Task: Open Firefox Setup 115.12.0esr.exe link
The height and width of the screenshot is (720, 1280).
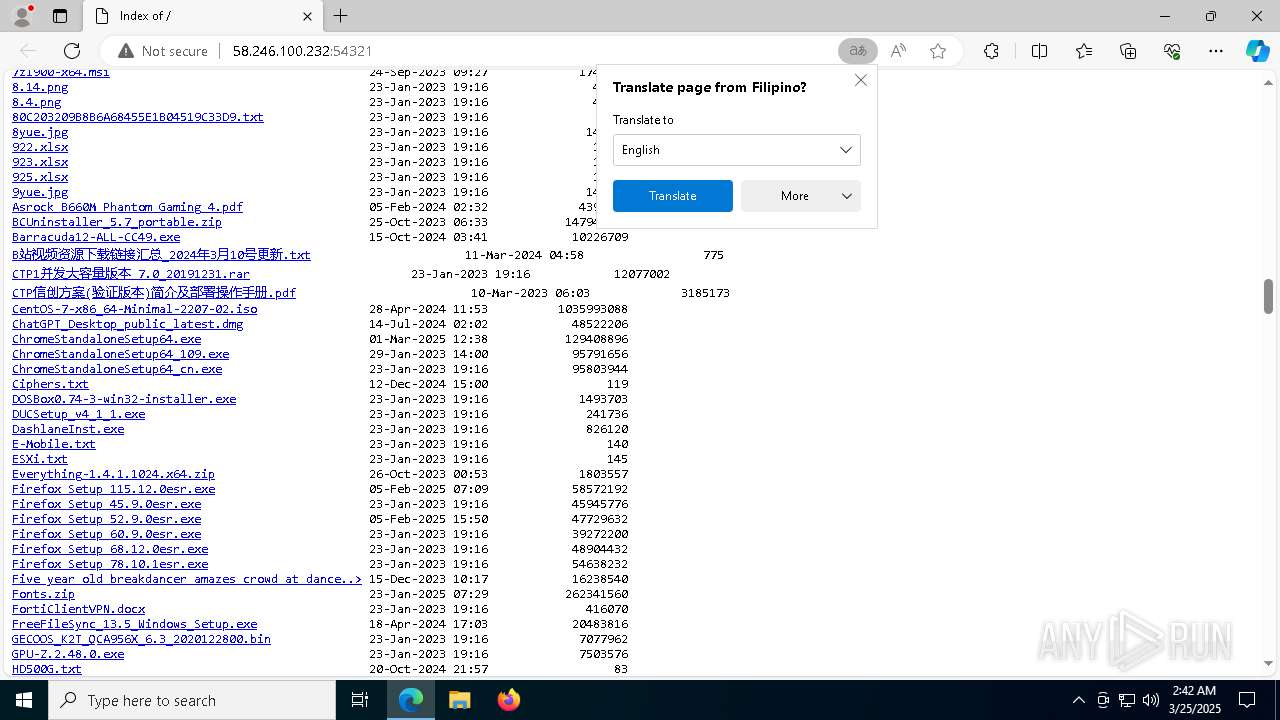Action: [113, 489]
